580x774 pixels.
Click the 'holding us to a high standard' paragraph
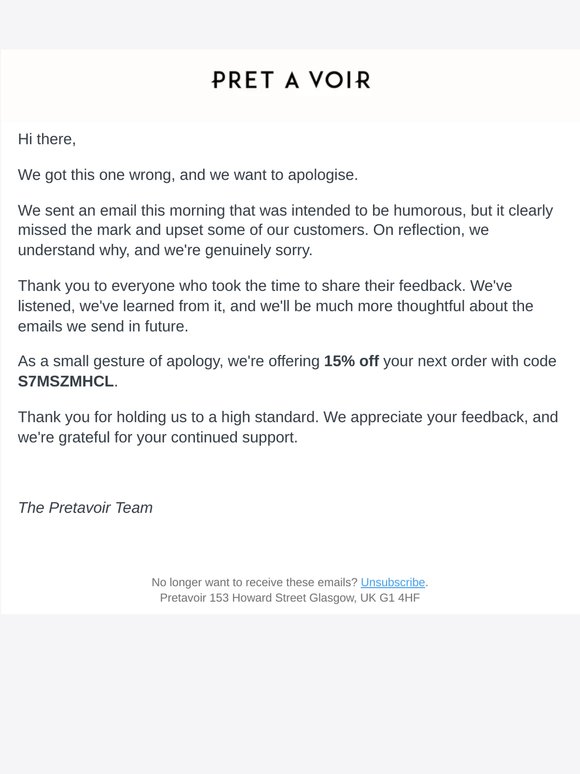coord(288,427)
